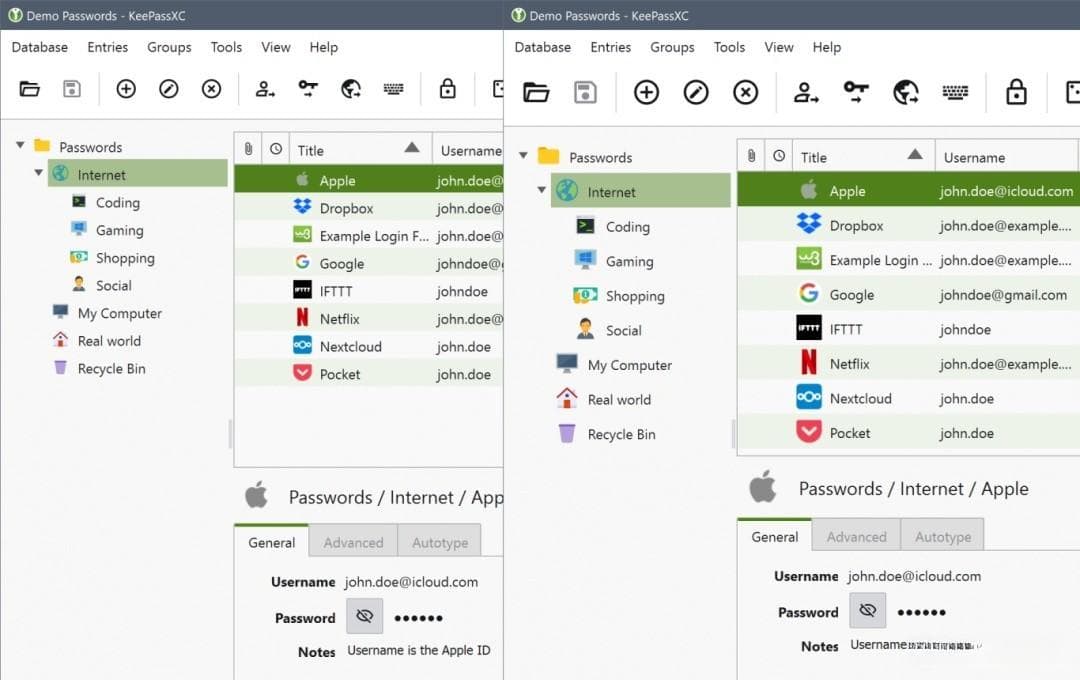Screen dimensions: 1080x680
Task: Select Google entry in right window list
Action: click(908, 294)
